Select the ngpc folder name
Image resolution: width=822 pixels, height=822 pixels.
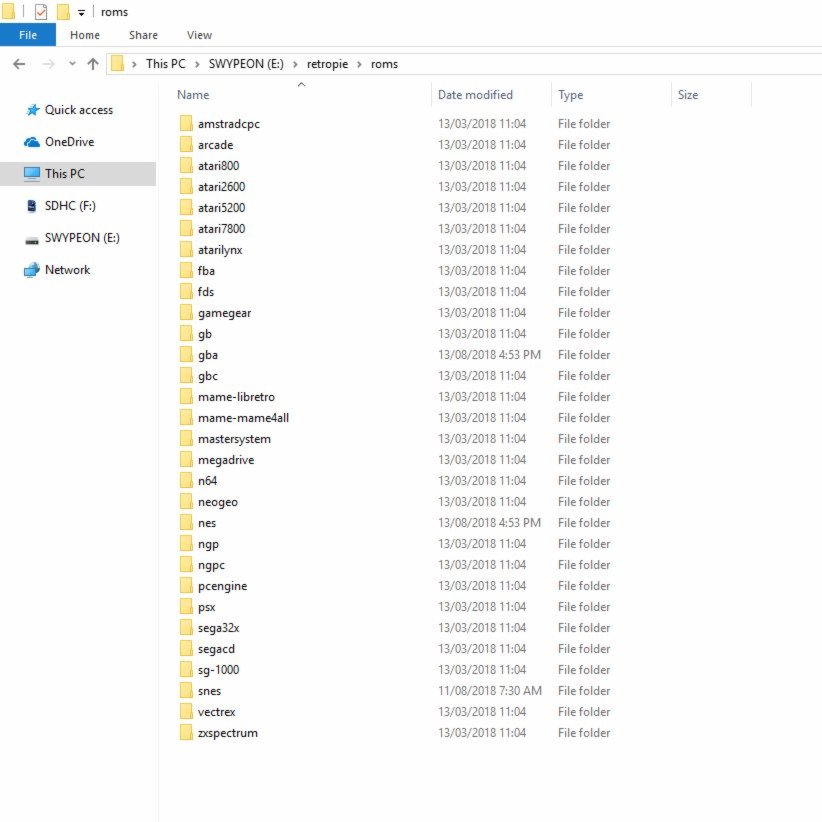[x=211, y=566]
